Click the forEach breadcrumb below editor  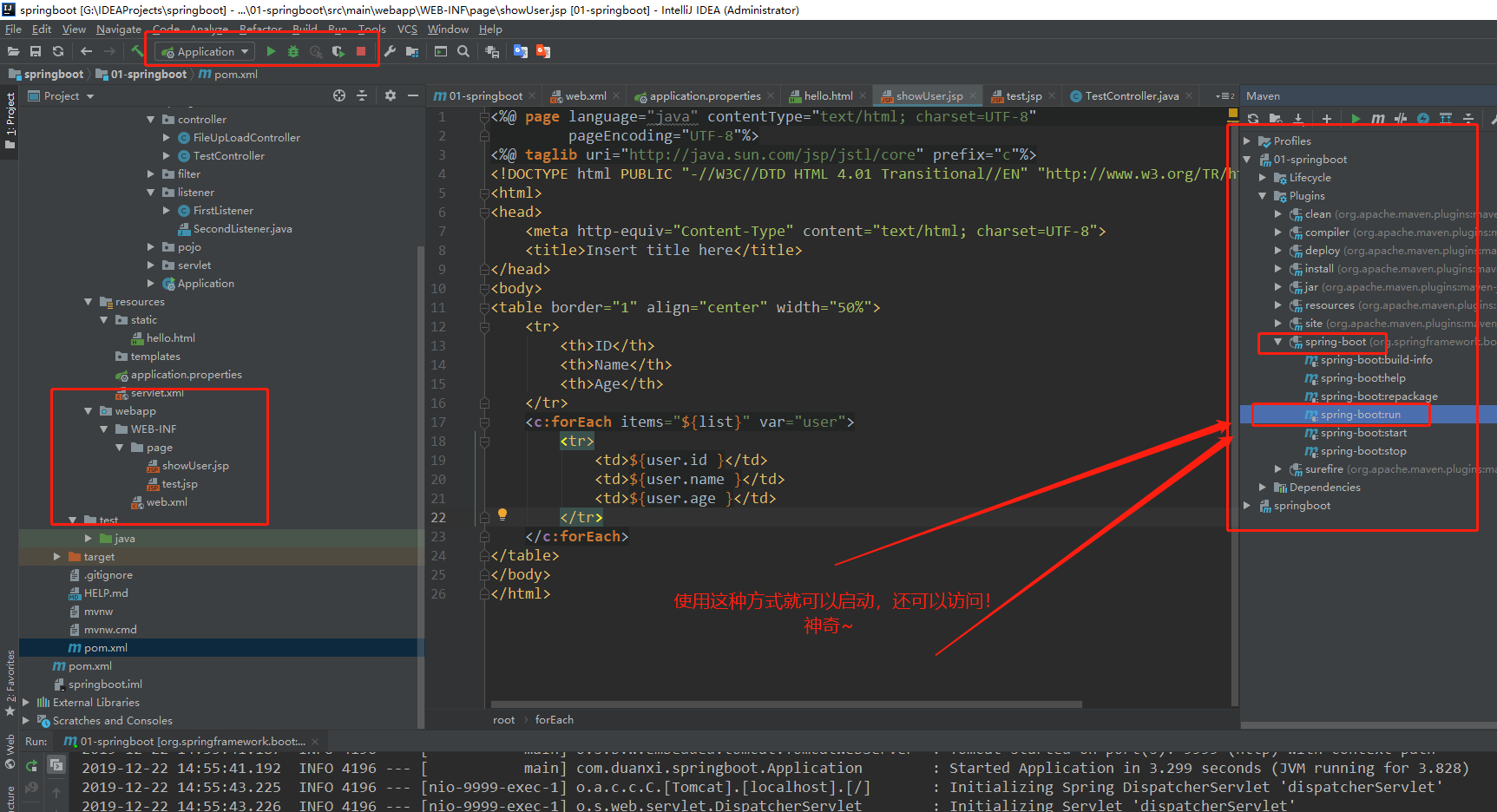554,720
